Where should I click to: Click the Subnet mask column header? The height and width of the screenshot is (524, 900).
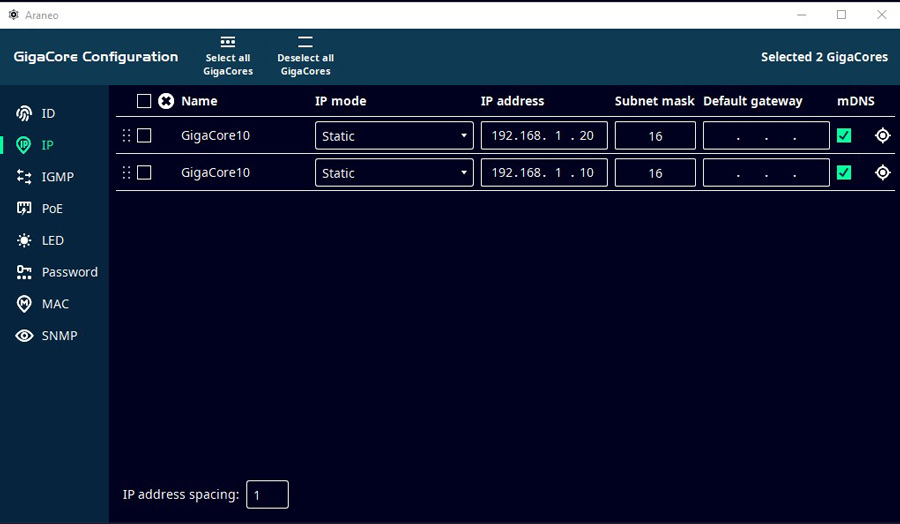click(x=654, y=101)
